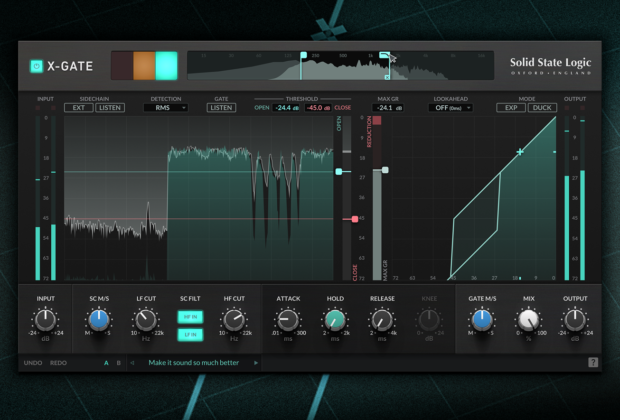The image size is (620, 420).
Task: Open the RMS detection dropdown
Action: [166, 108]
